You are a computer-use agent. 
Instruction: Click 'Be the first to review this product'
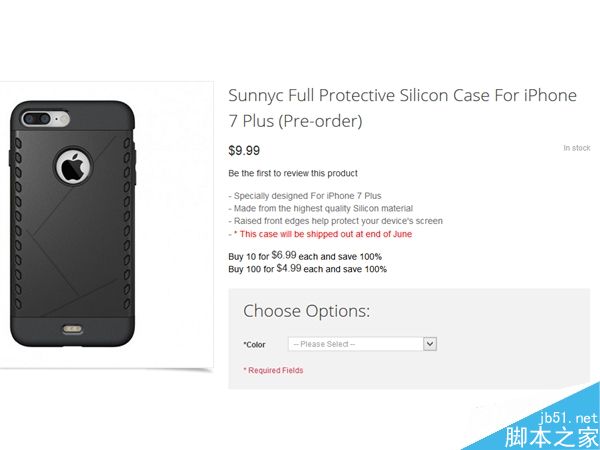click(293, 174)
